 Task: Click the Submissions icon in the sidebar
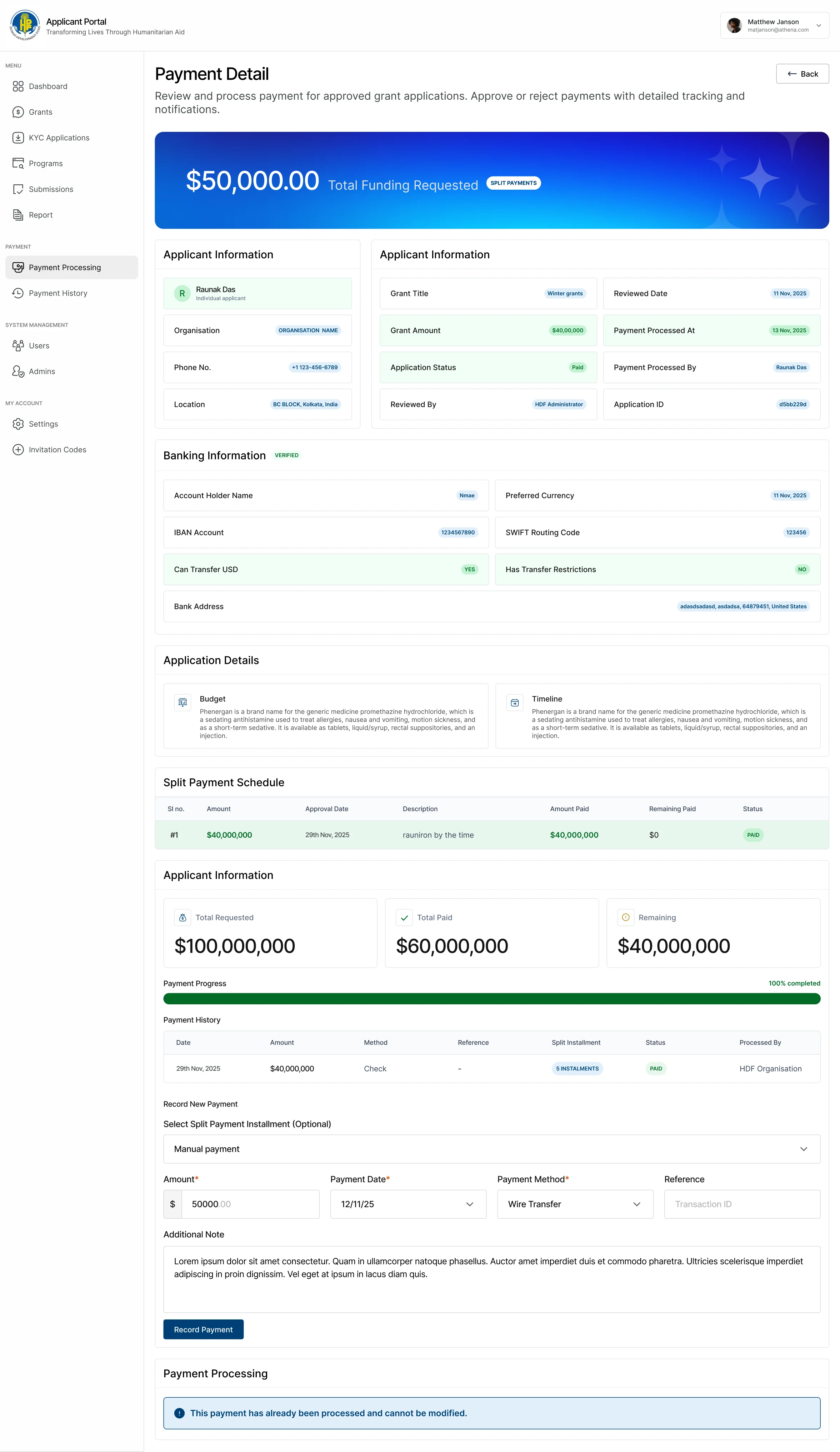tap(18, 189)
